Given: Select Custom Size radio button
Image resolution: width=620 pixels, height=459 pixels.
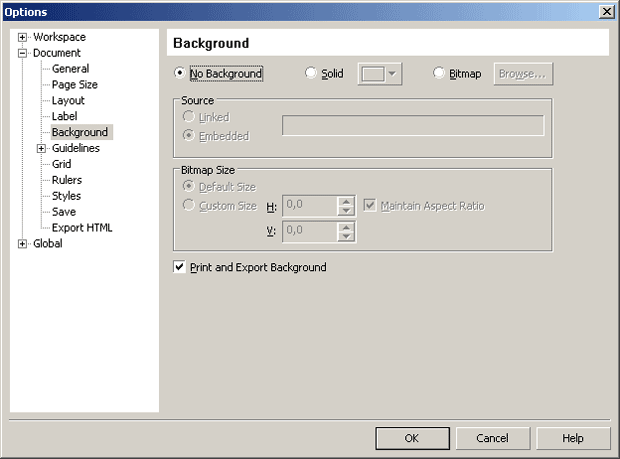Looking at the screenshot, I should pos(189,205).
